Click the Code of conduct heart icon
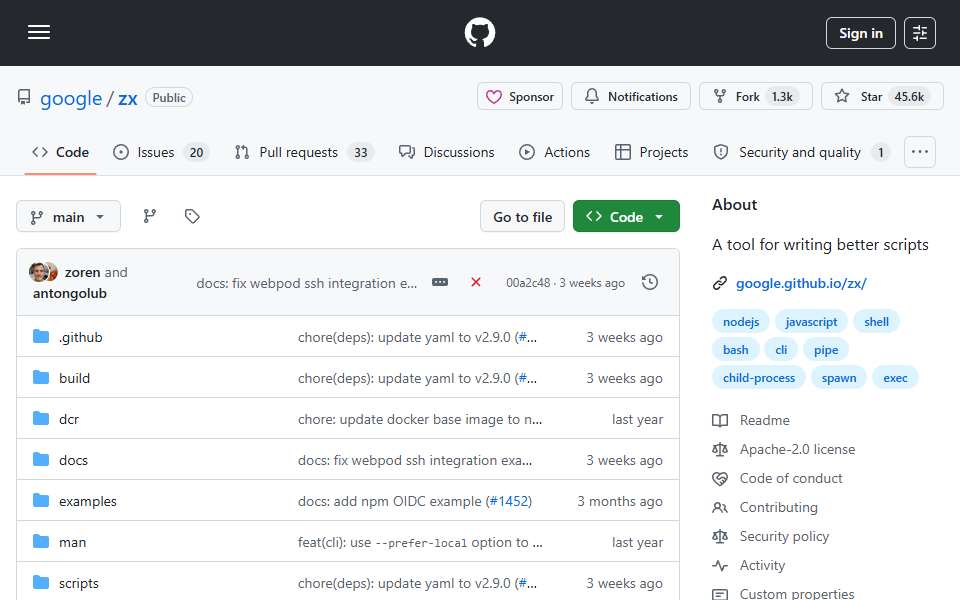The width and height of the screenshot is (960, 600). [x=720, y=479]
